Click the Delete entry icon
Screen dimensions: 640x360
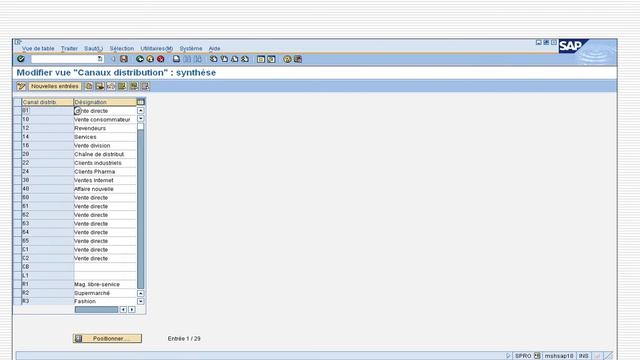(100, 86)
